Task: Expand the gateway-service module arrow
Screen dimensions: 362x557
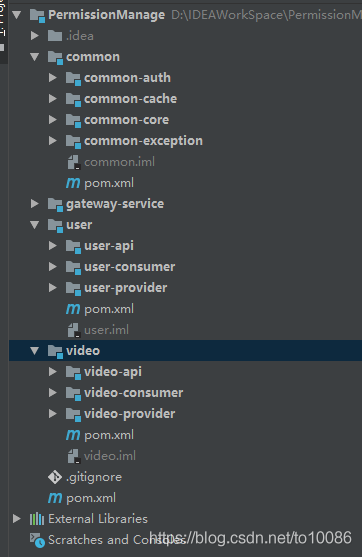Action: pos(35,204)
